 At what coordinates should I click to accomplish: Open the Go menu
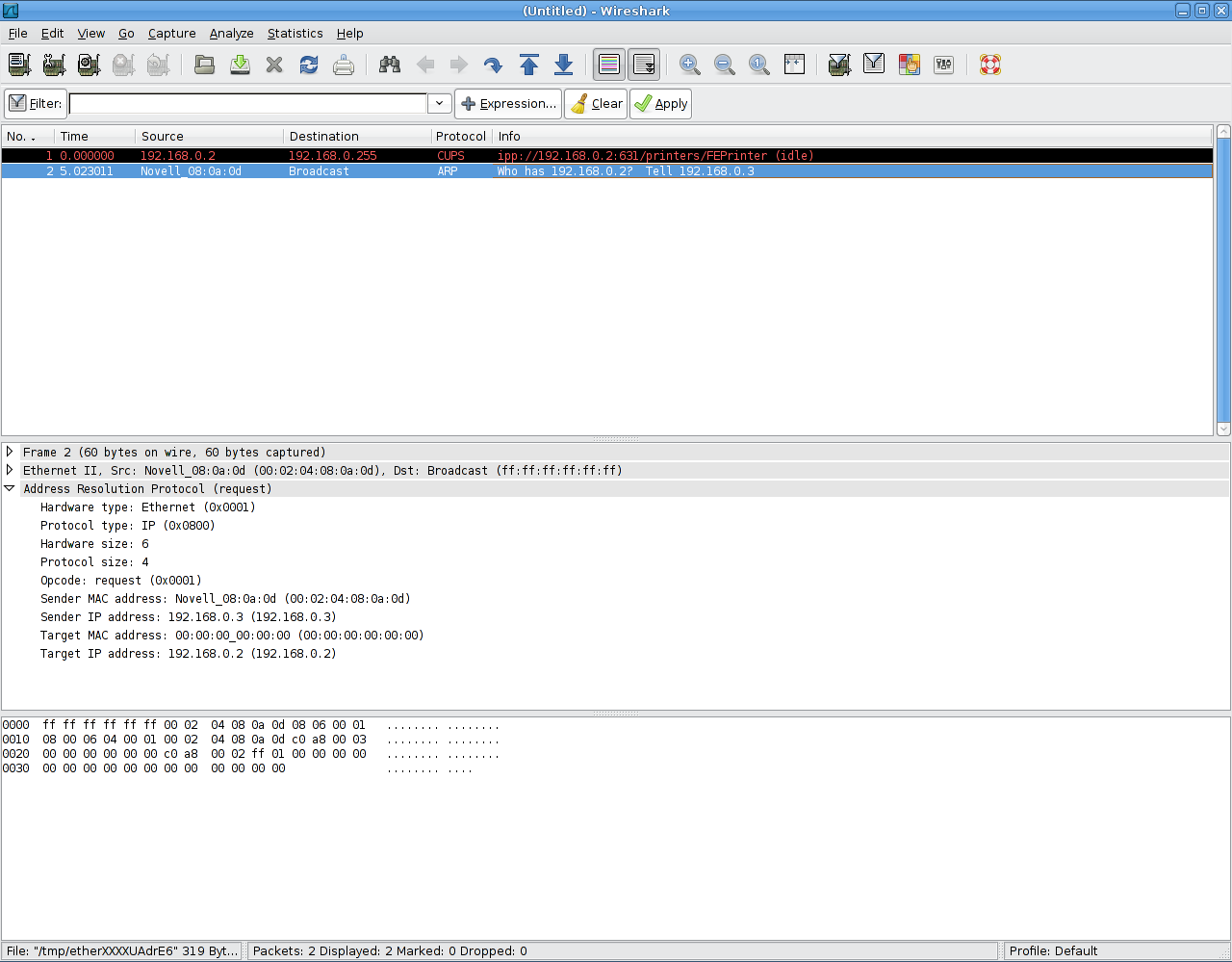coord(126,33)
